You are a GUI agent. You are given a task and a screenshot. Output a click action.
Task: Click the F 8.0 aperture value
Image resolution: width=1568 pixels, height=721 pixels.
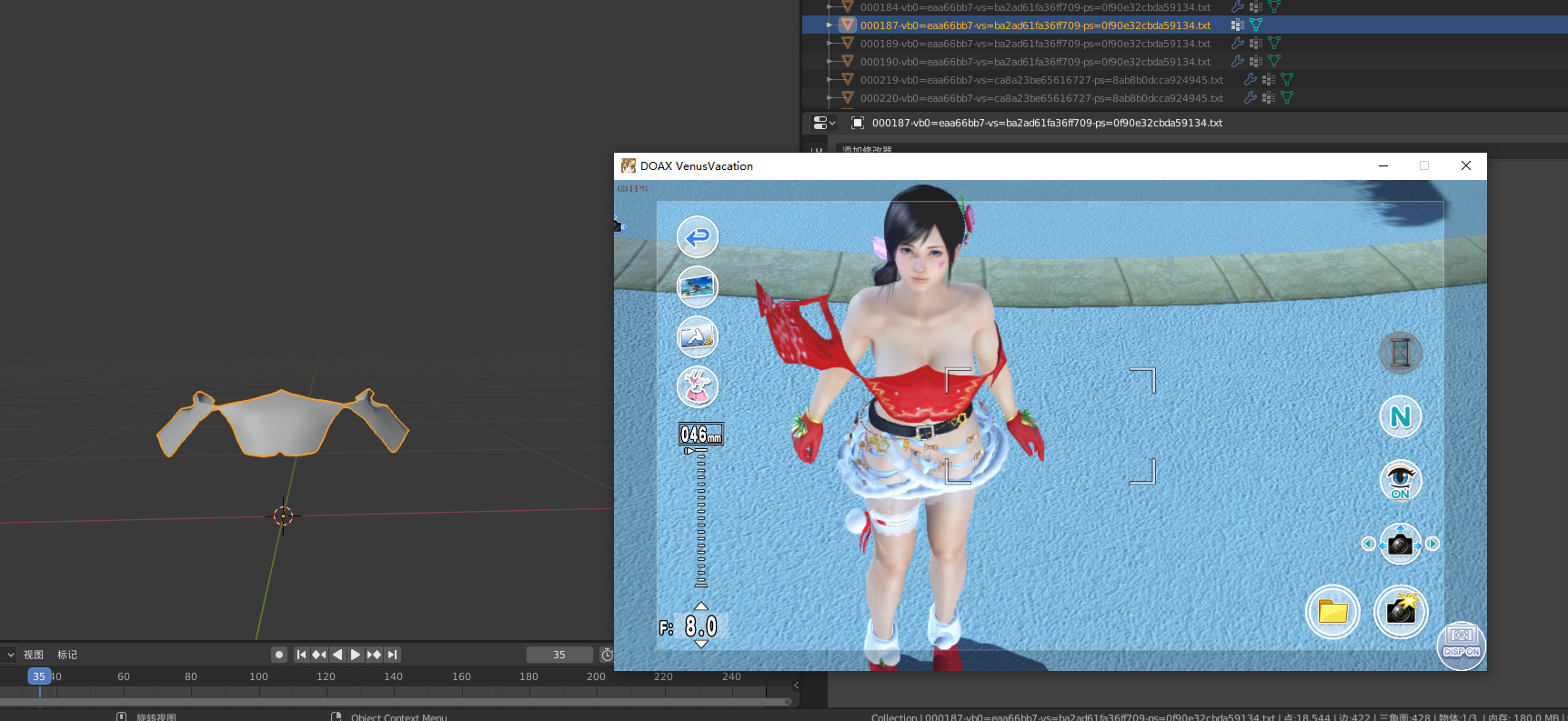pyautogui.click(x=701, y=626)
